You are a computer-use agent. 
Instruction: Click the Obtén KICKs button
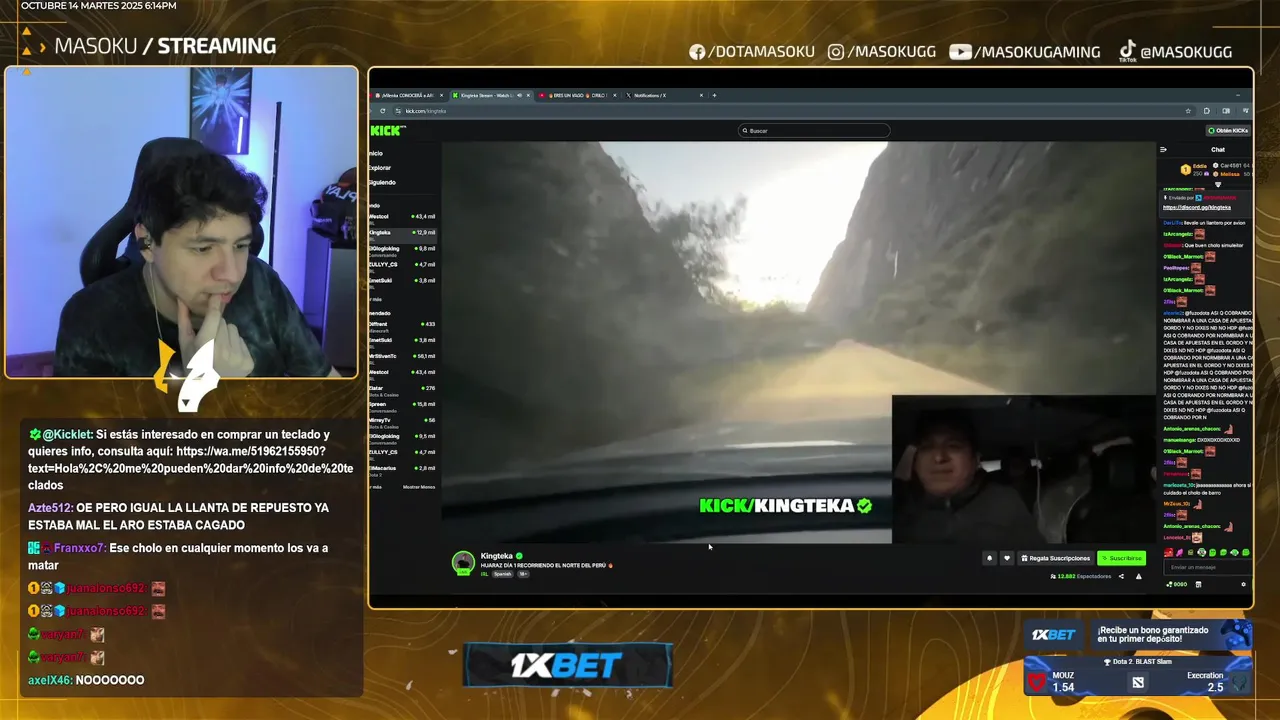1228,130
